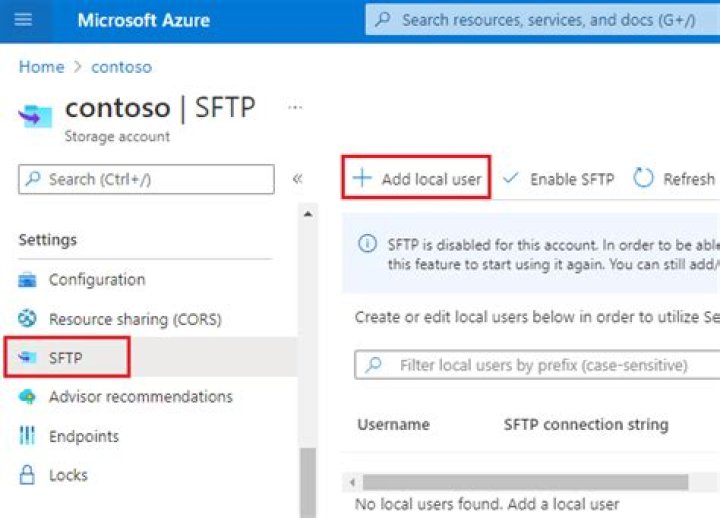
Task: Focus the global search resources box
Action: tap(542, 20)
